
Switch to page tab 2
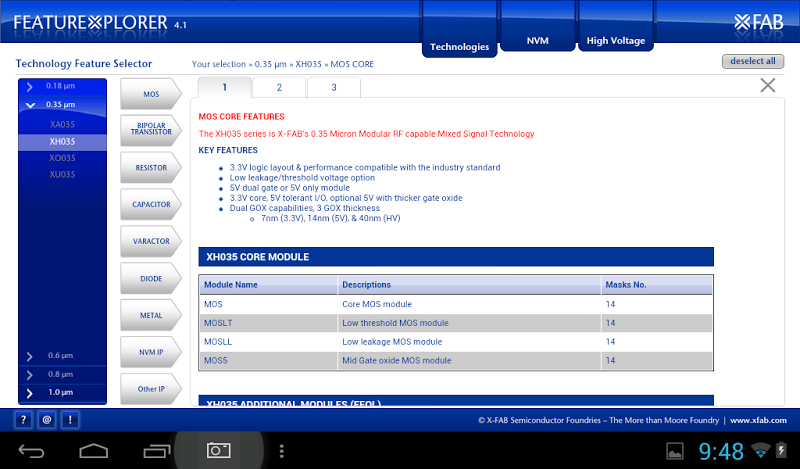(279, 87)
